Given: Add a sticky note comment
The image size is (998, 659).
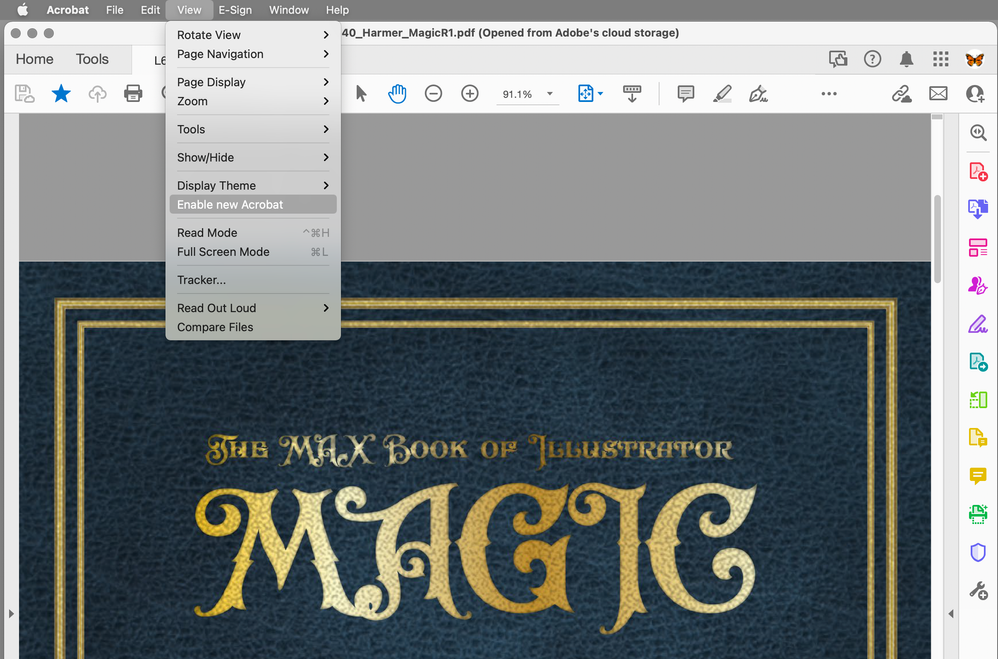Looking at the screenshot, I should [685, 94].
